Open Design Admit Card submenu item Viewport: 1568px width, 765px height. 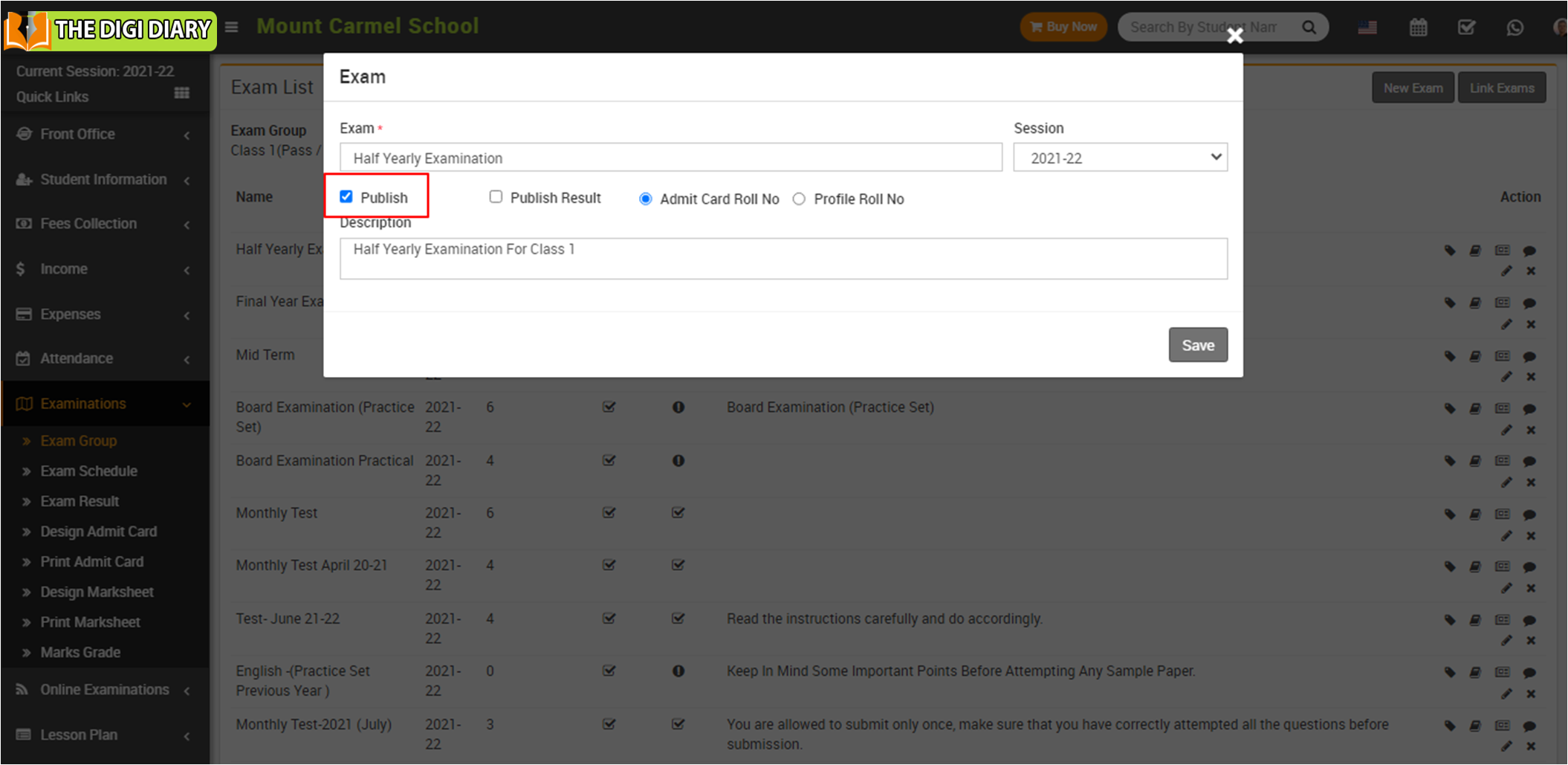(x=98, y=532)
